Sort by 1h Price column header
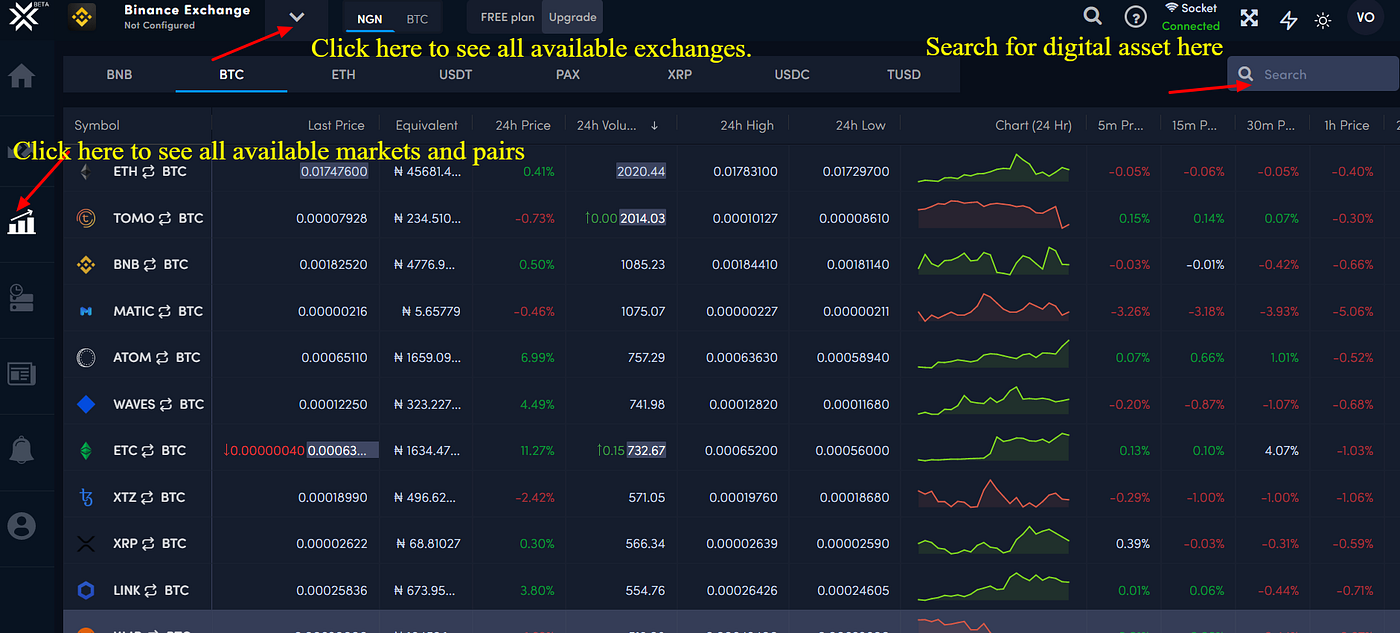This screenshot has width=1400, height=633. tap(1346, 125)
